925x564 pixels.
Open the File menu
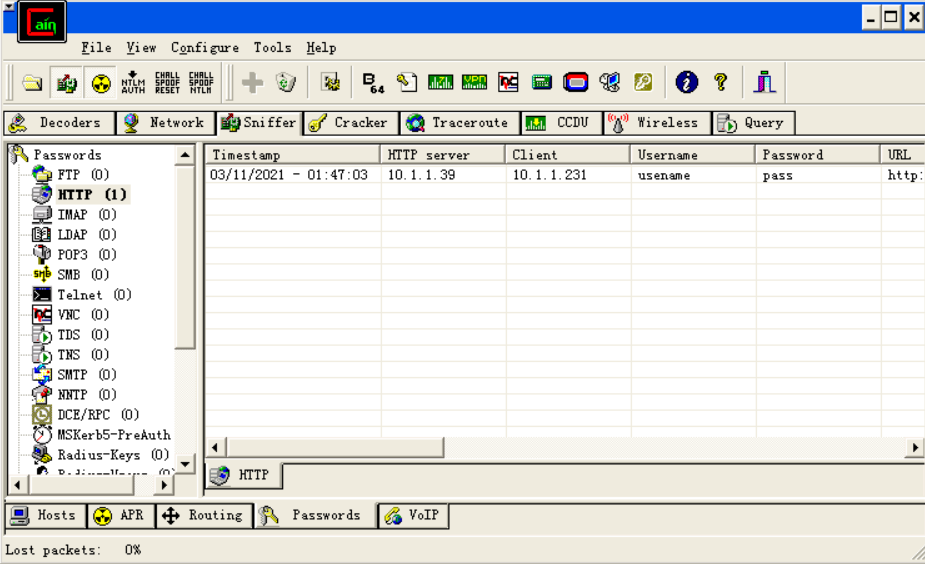(96, 48)
